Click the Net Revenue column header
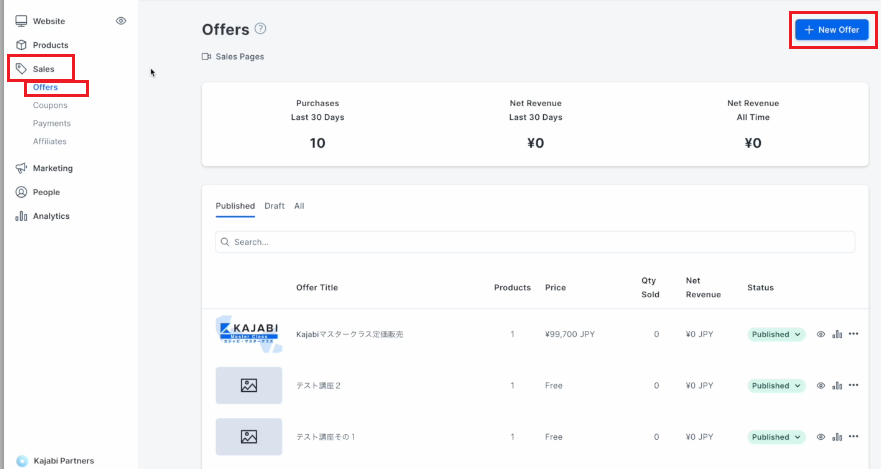 703,288
